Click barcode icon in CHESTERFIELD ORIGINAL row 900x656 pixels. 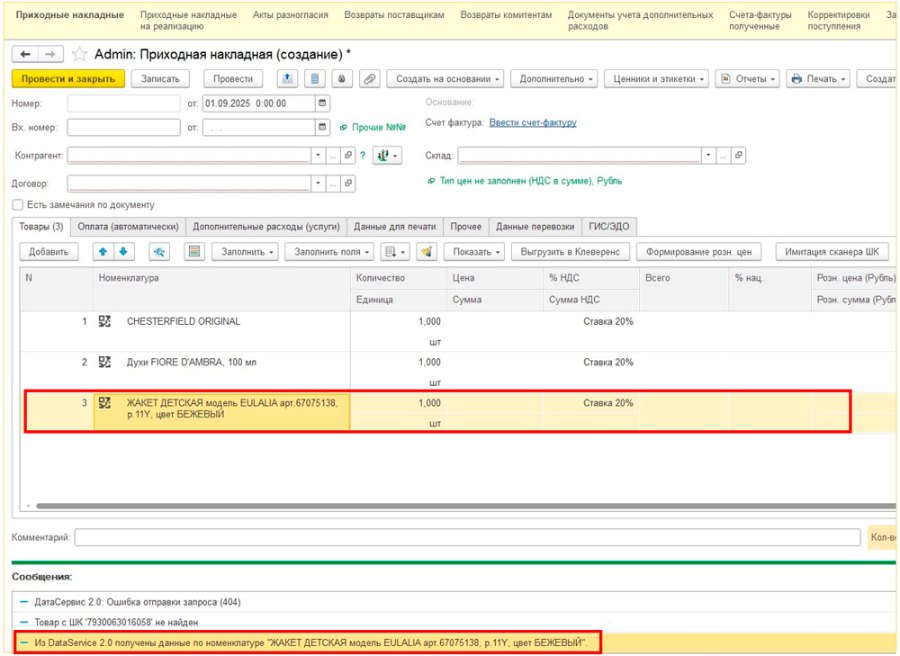[x=104, y=321]
